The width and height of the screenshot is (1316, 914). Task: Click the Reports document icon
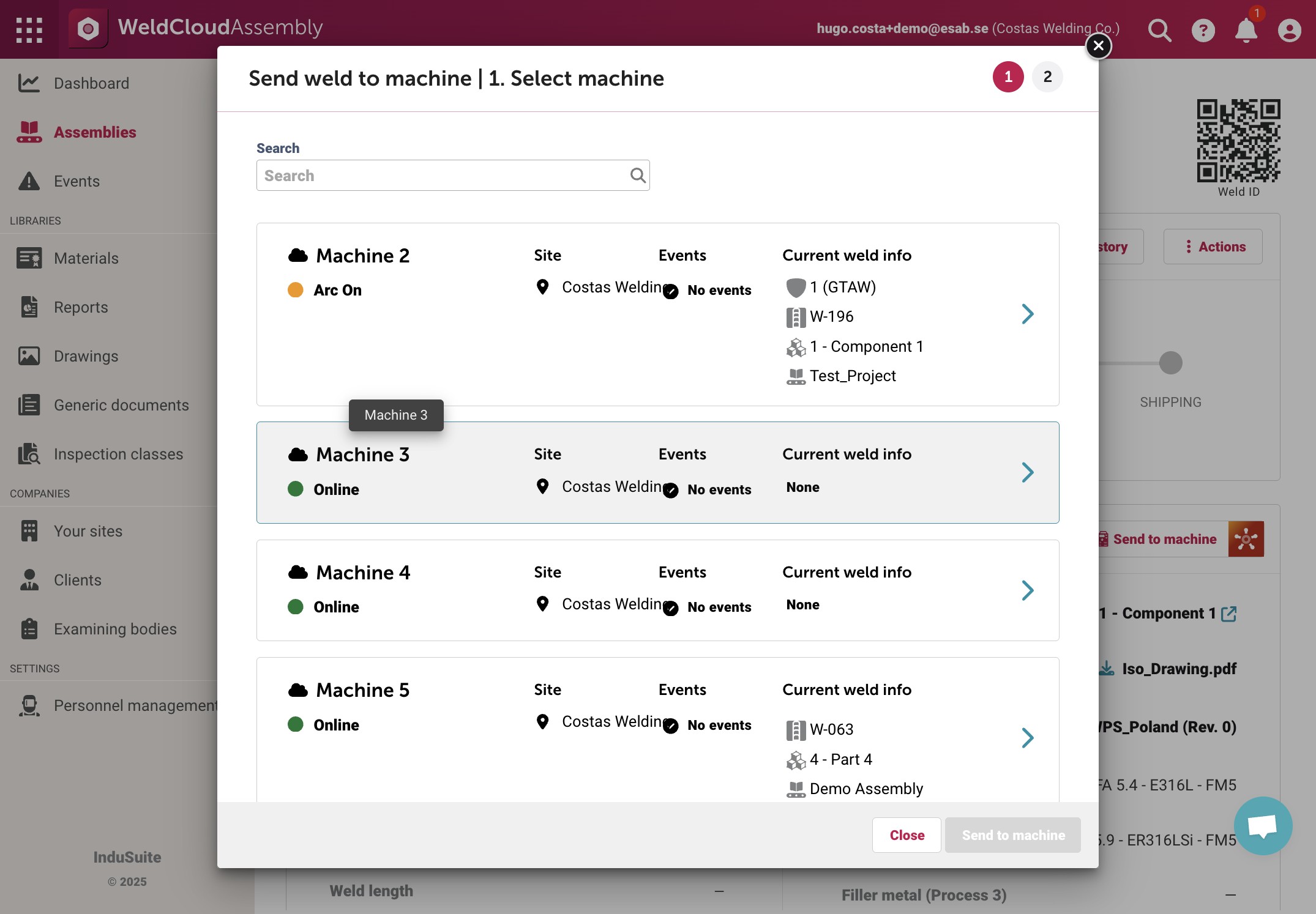point(29,307)
